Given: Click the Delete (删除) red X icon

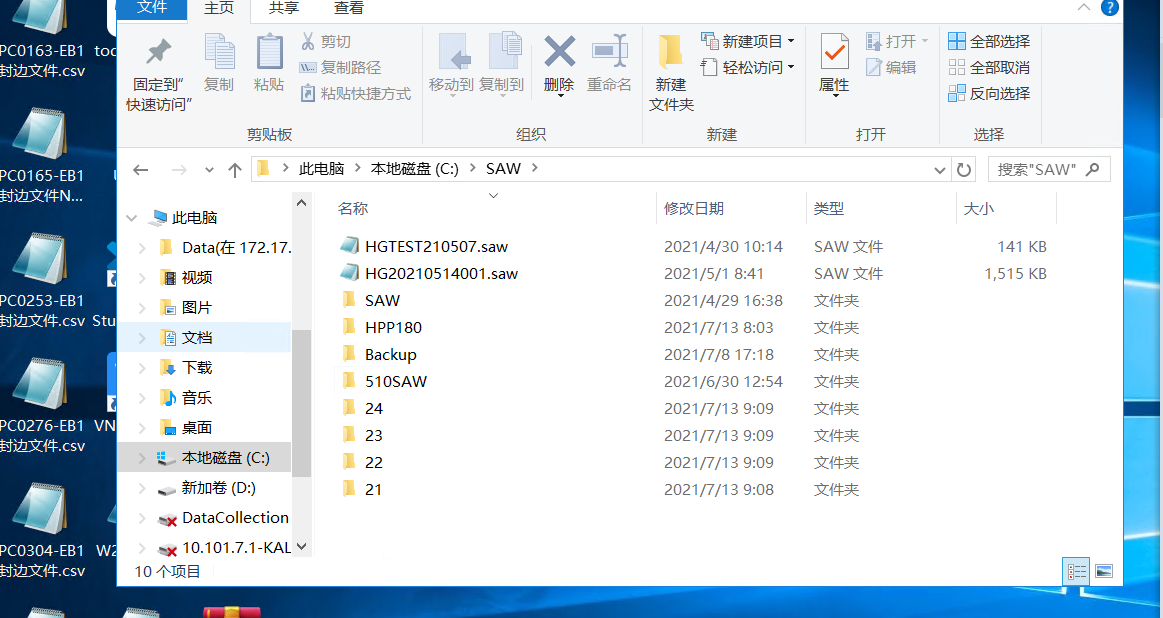Looking at the screenshot, I should [x=559, y=53].
